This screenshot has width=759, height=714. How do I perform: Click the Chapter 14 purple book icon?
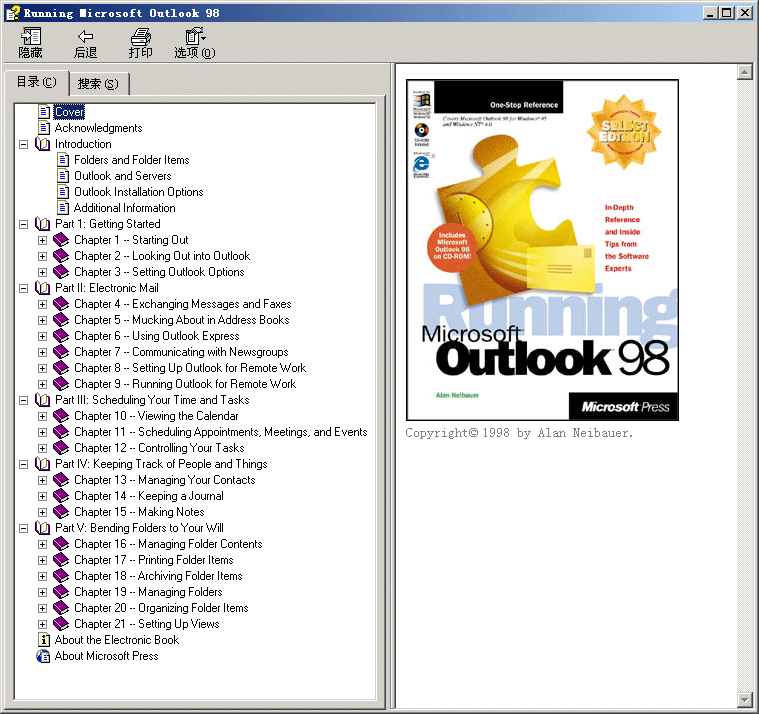pos(61,496)
